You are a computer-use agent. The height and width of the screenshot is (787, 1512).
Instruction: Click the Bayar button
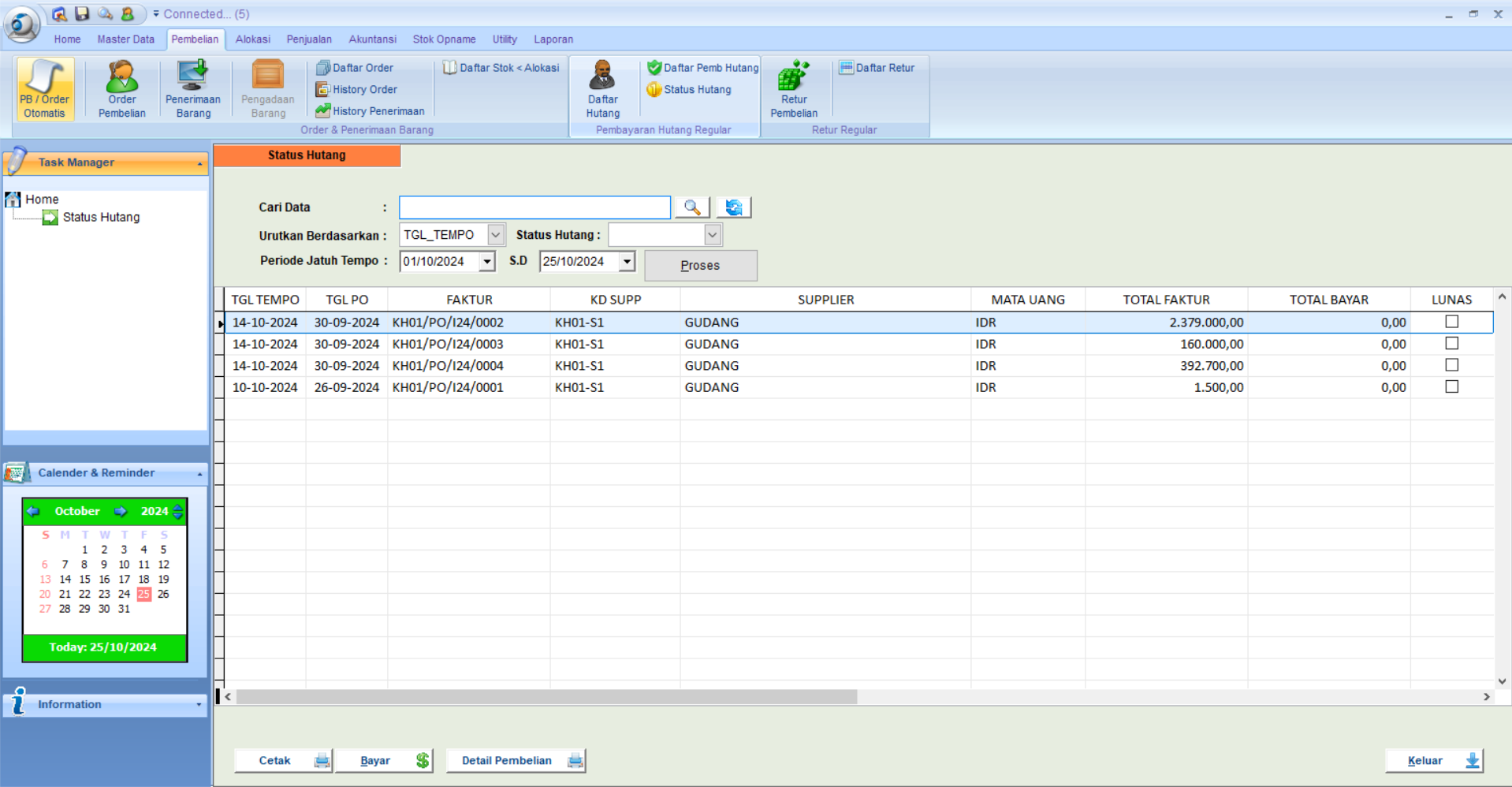(384, 761)
